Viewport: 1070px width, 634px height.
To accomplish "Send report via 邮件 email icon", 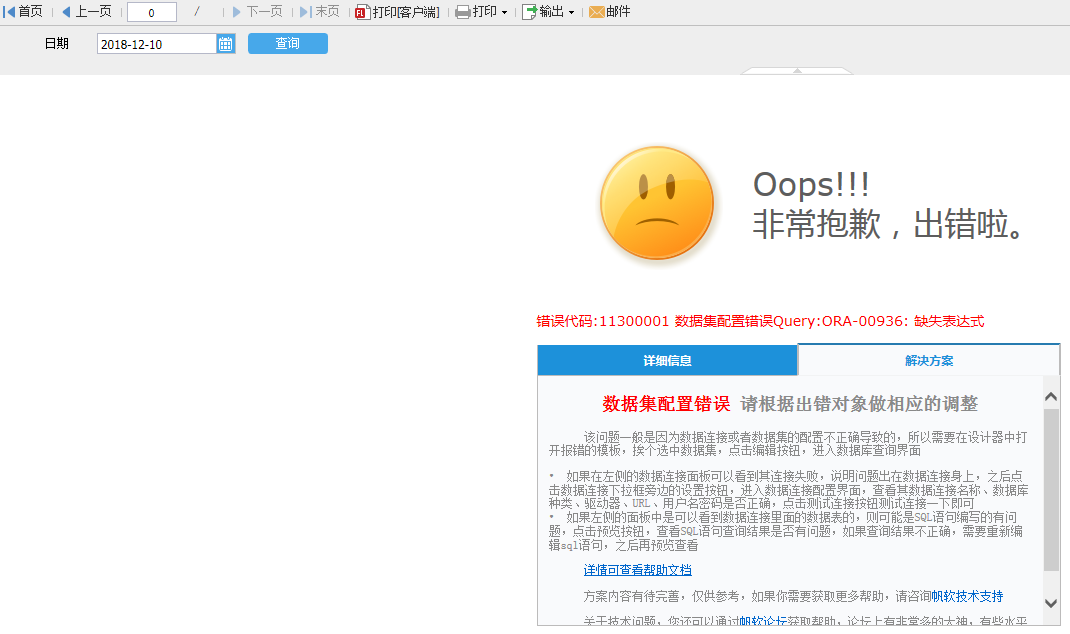I will (x=596, y=12).
